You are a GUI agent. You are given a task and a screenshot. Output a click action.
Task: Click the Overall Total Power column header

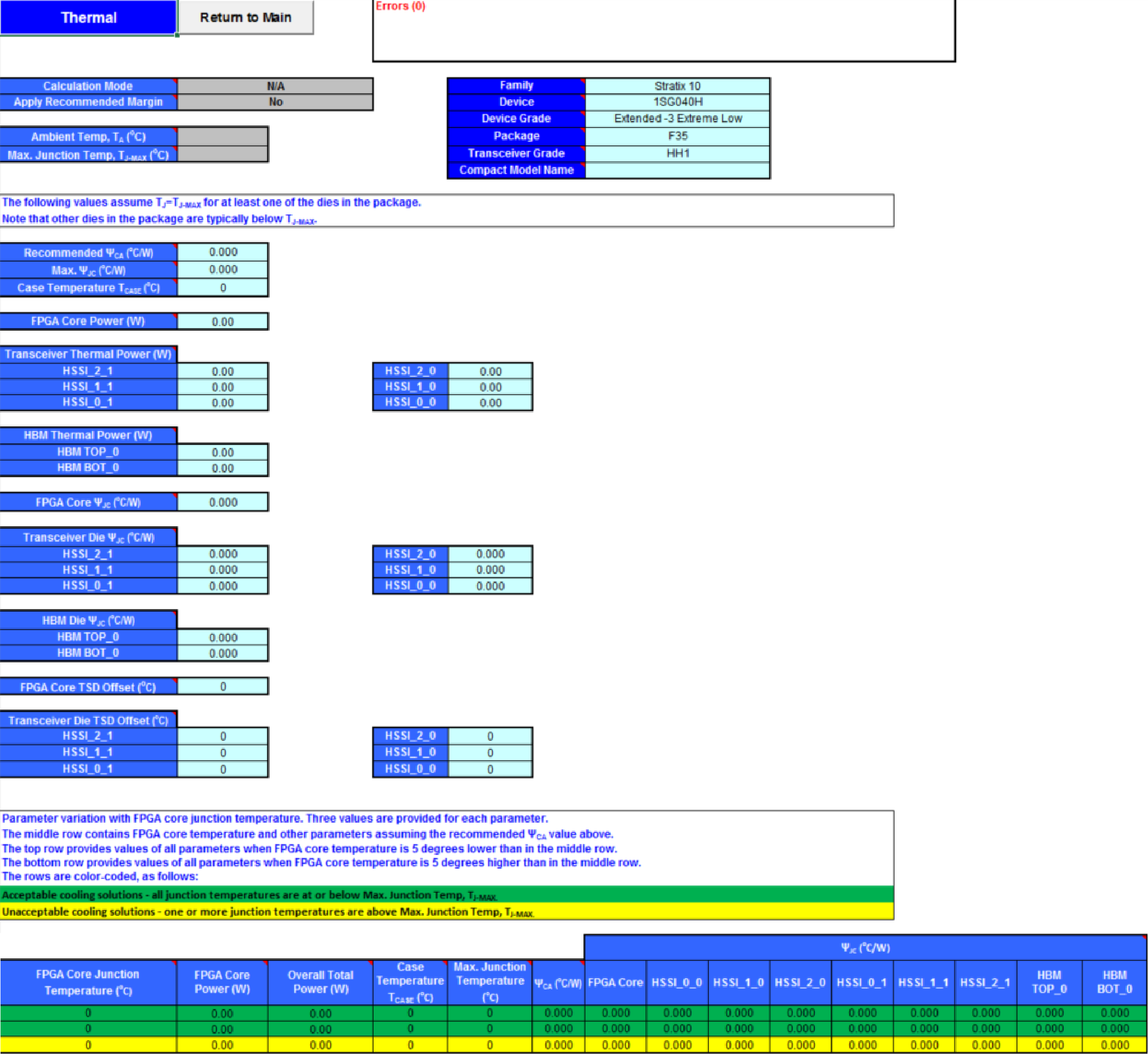320,982
